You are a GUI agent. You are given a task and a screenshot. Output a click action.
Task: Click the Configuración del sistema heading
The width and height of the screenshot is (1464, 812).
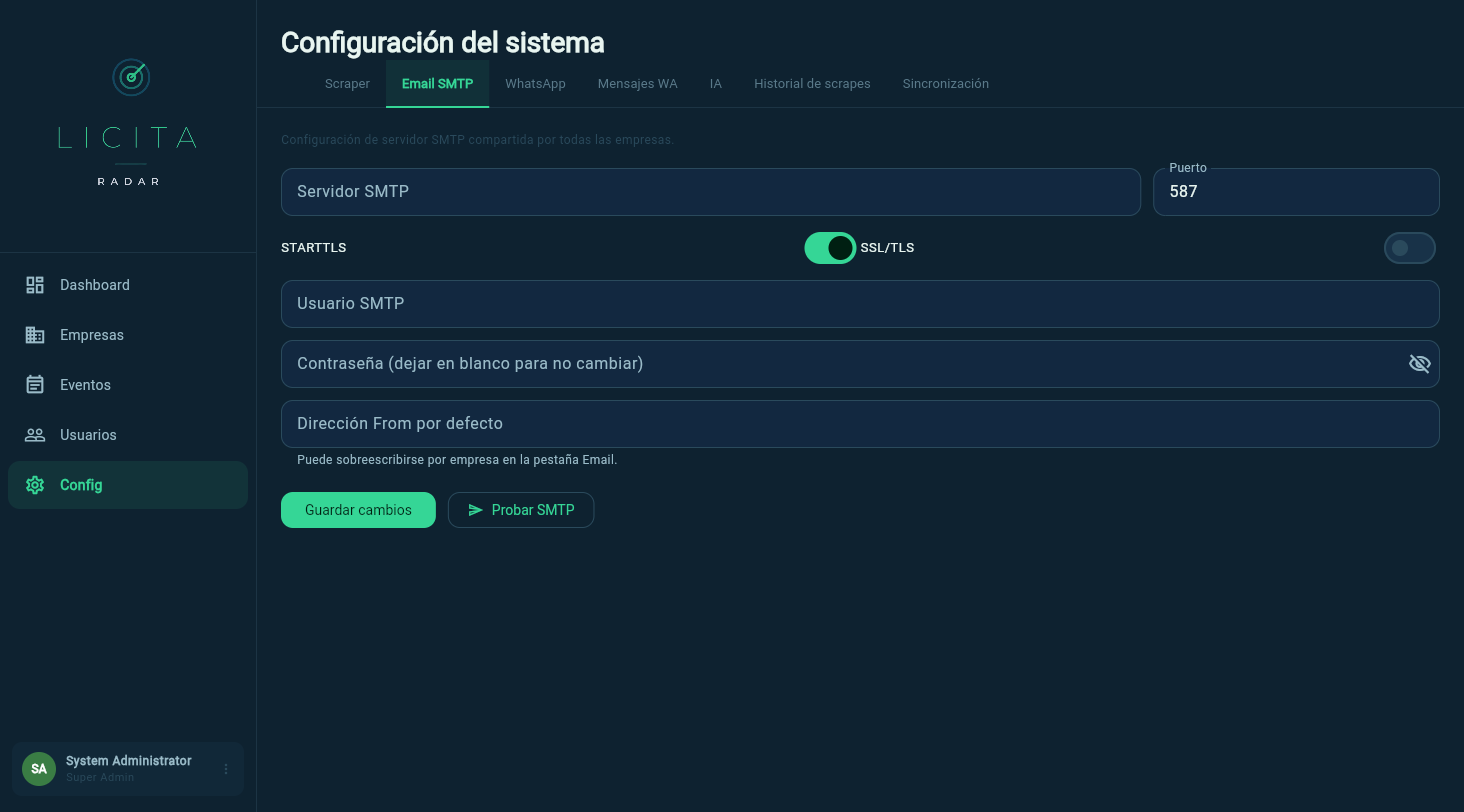(443, 43)
